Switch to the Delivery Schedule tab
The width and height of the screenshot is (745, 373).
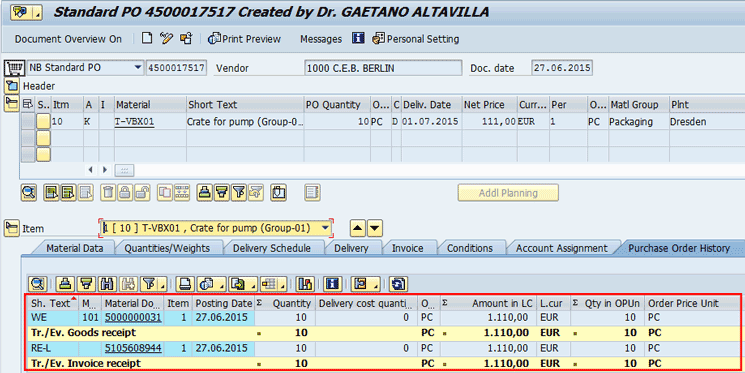click(272, 248)
